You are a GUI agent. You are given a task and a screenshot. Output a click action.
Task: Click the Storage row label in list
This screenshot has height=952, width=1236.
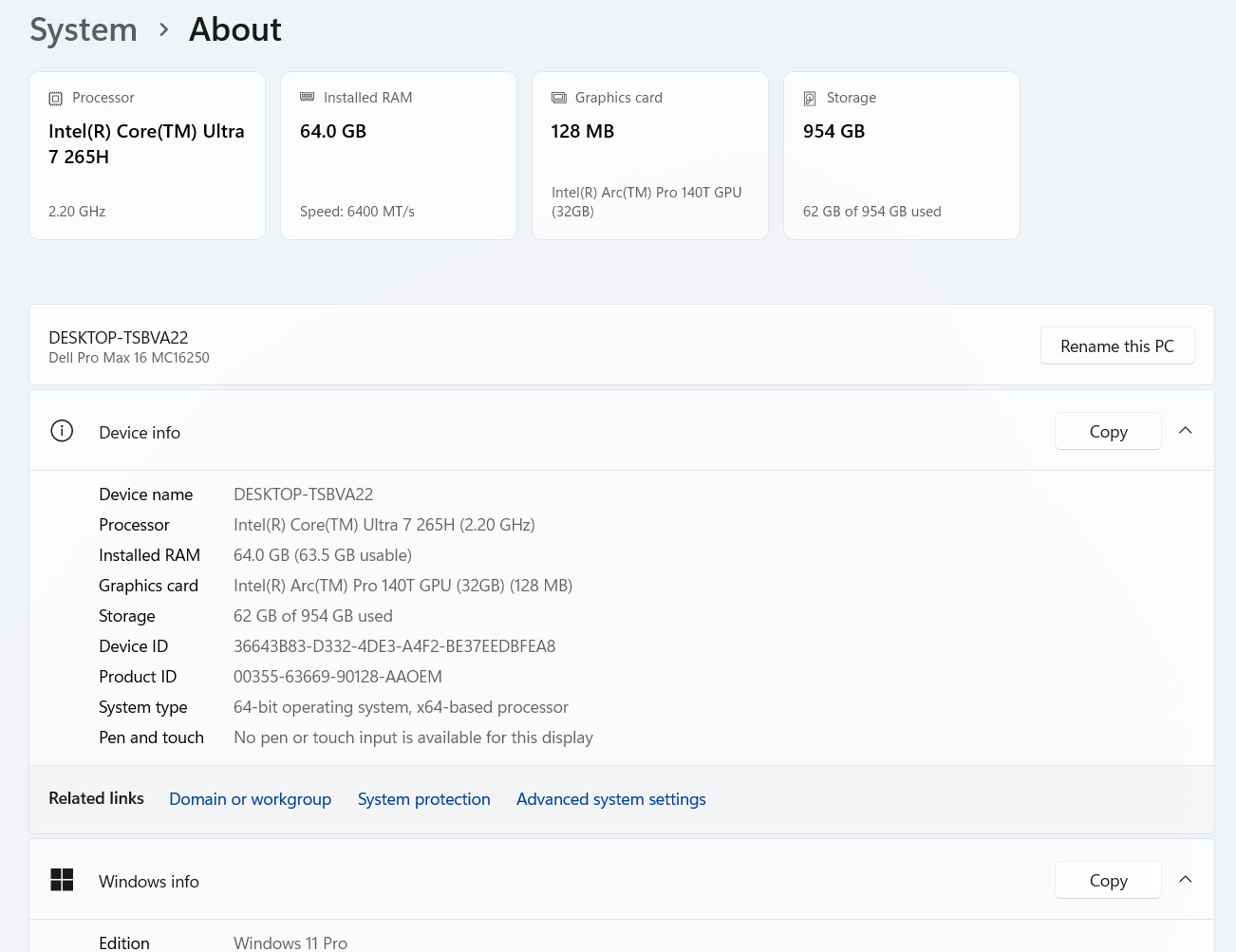pyautogui.click(x=127, y=616)
